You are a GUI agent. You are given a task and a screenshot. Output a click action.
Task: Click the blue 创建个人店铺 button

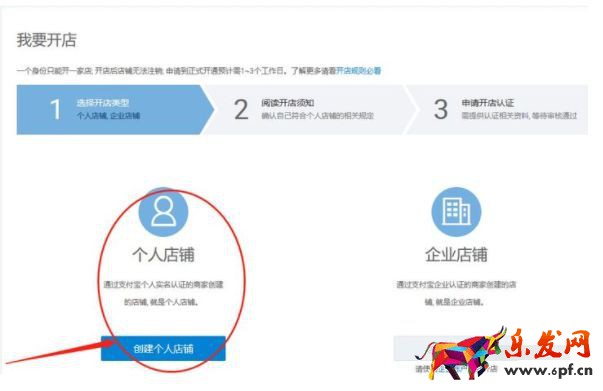coord(163,348)
